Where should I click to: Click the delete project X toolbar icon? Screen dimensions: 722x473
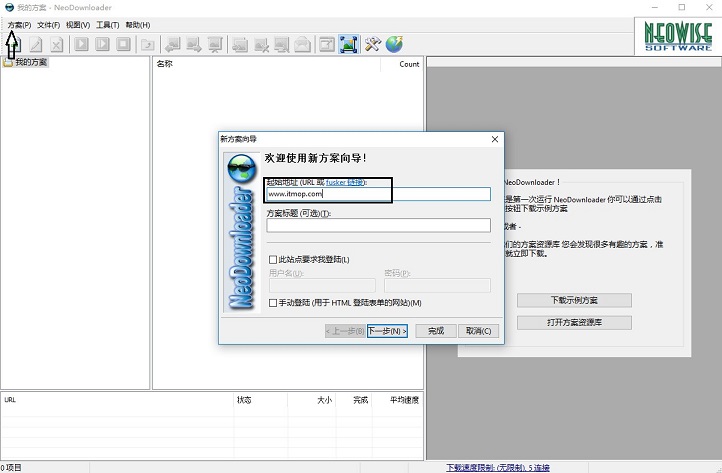(57, 45)
